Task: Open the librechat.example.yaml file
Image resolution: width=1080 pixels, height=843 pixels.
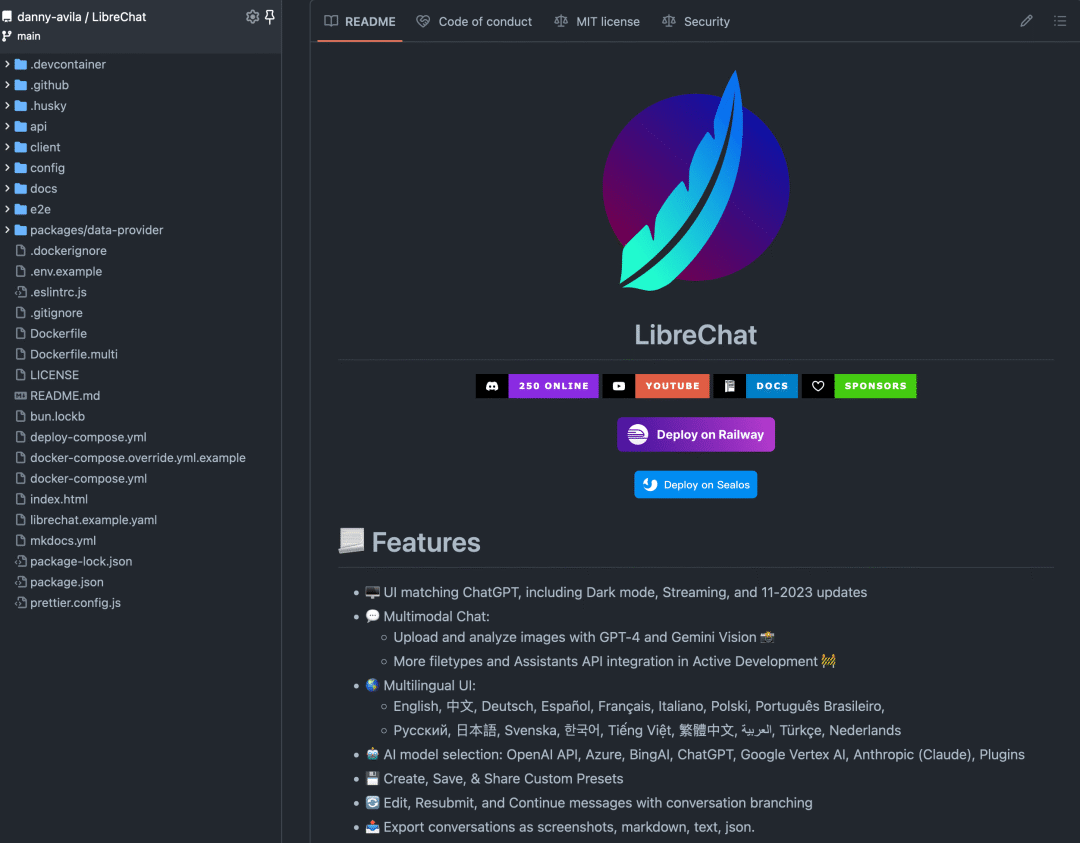Action: [x=94, y=520]
